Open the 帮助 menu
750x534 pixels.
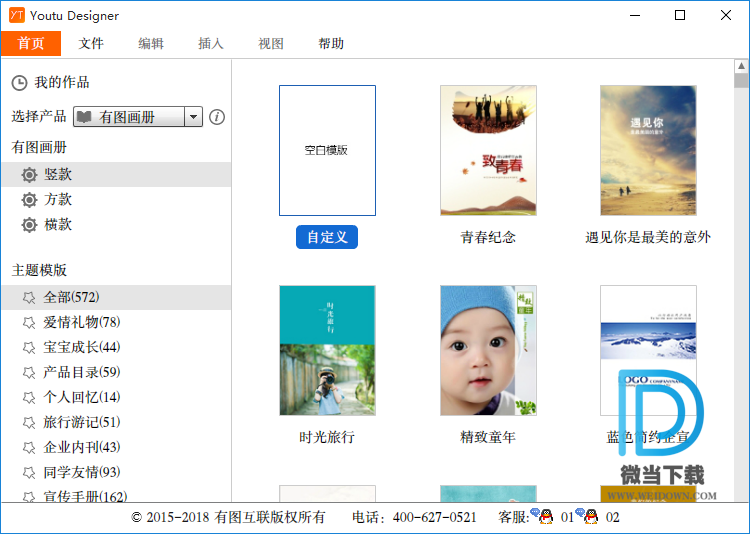[331, 44]
